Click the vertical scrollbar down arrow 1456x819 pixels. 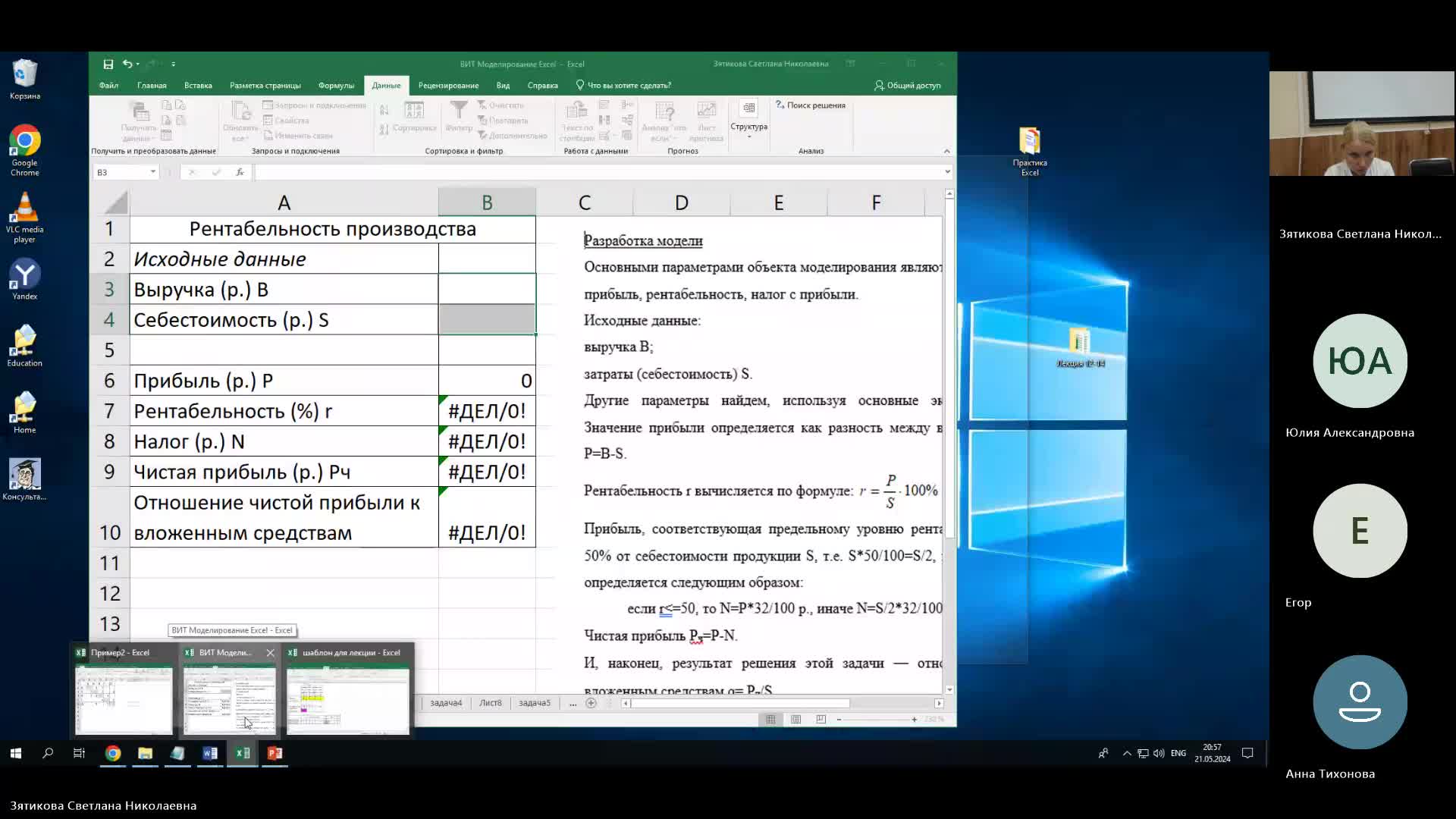click(x=949, y=690)
